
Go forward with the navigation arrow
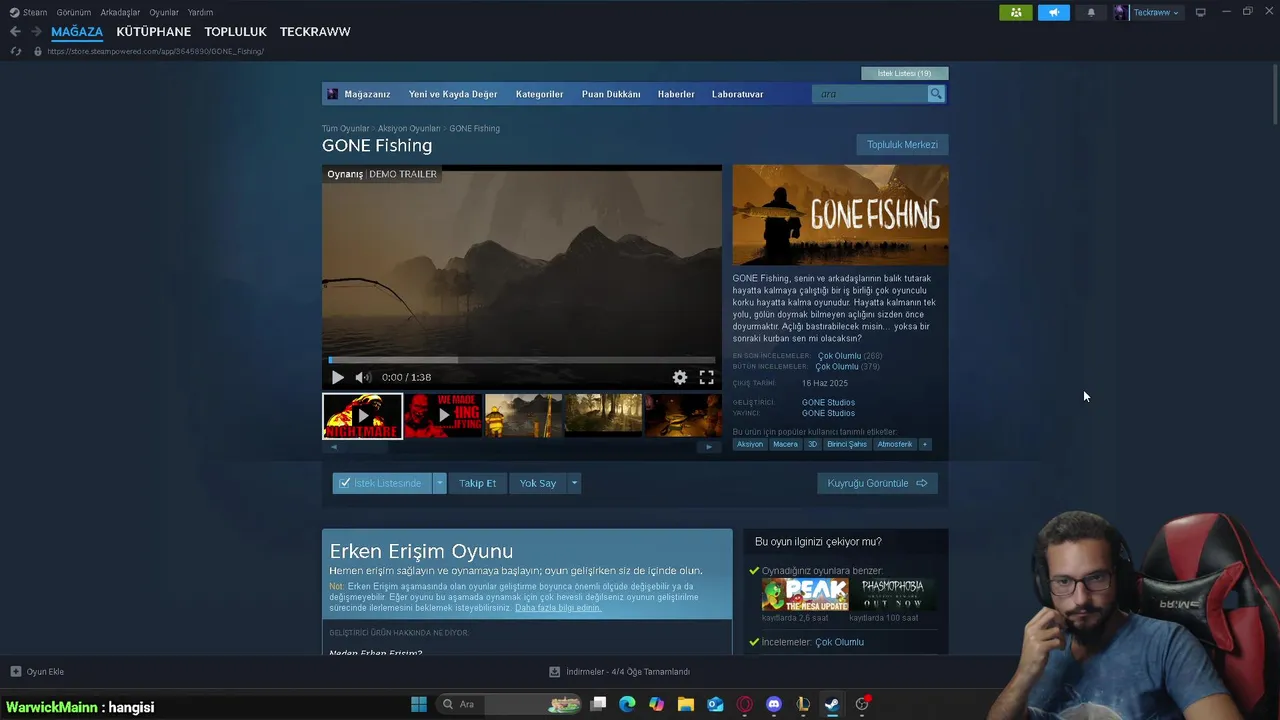[x=36, y=32]
